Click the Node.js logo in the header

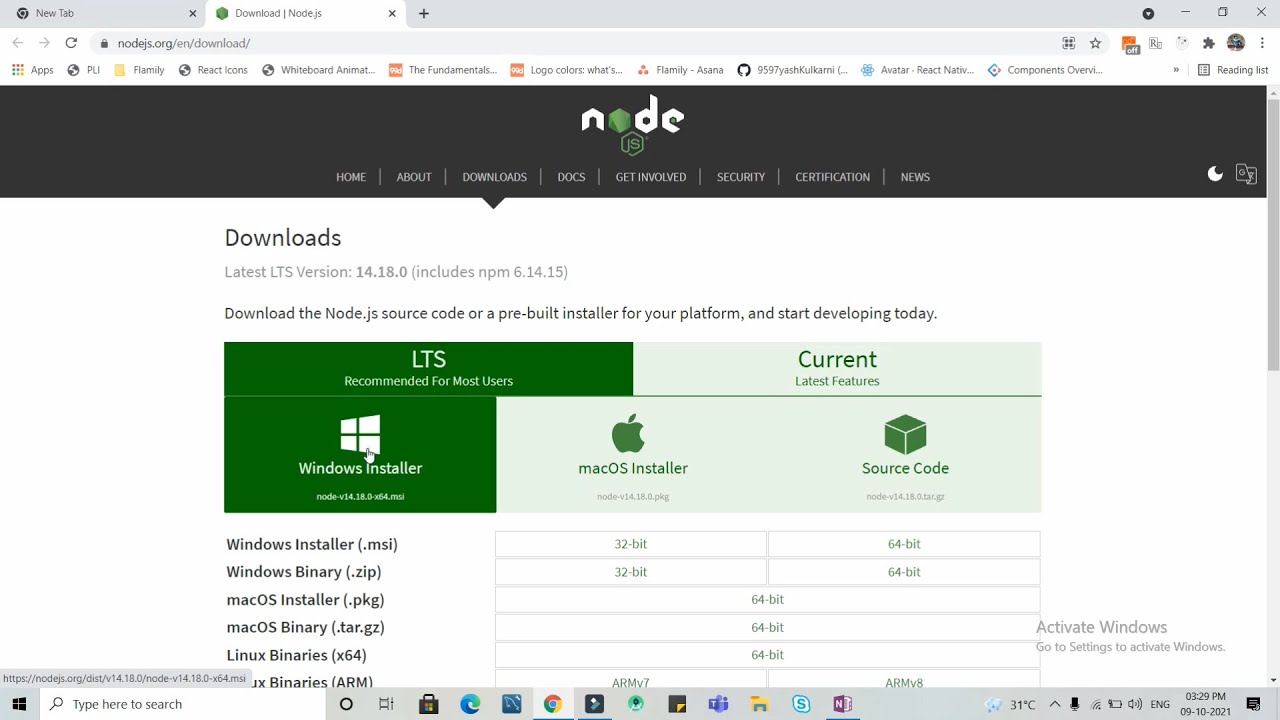point(632,125)
